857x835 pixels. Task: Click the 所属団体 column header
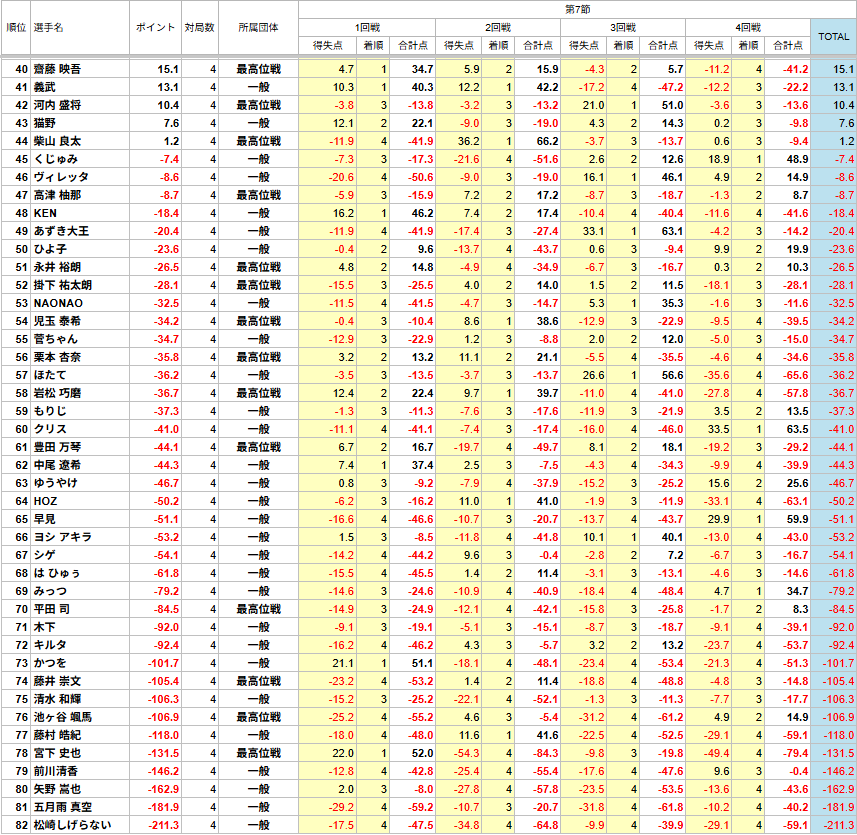(x=258, y=27)
